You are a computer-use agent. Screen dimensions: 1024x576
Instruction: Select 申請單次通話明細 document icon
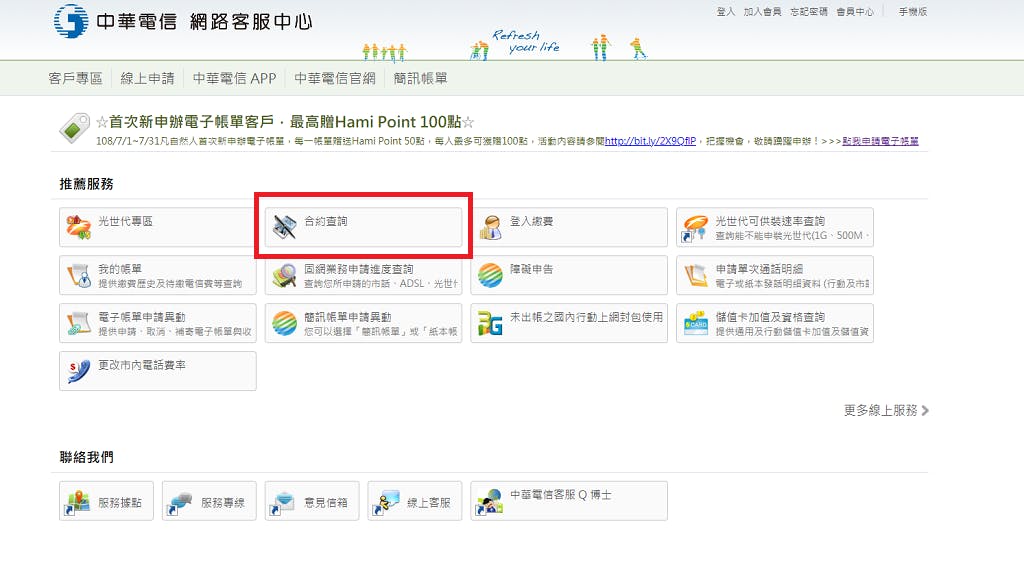tap(696, 276)
